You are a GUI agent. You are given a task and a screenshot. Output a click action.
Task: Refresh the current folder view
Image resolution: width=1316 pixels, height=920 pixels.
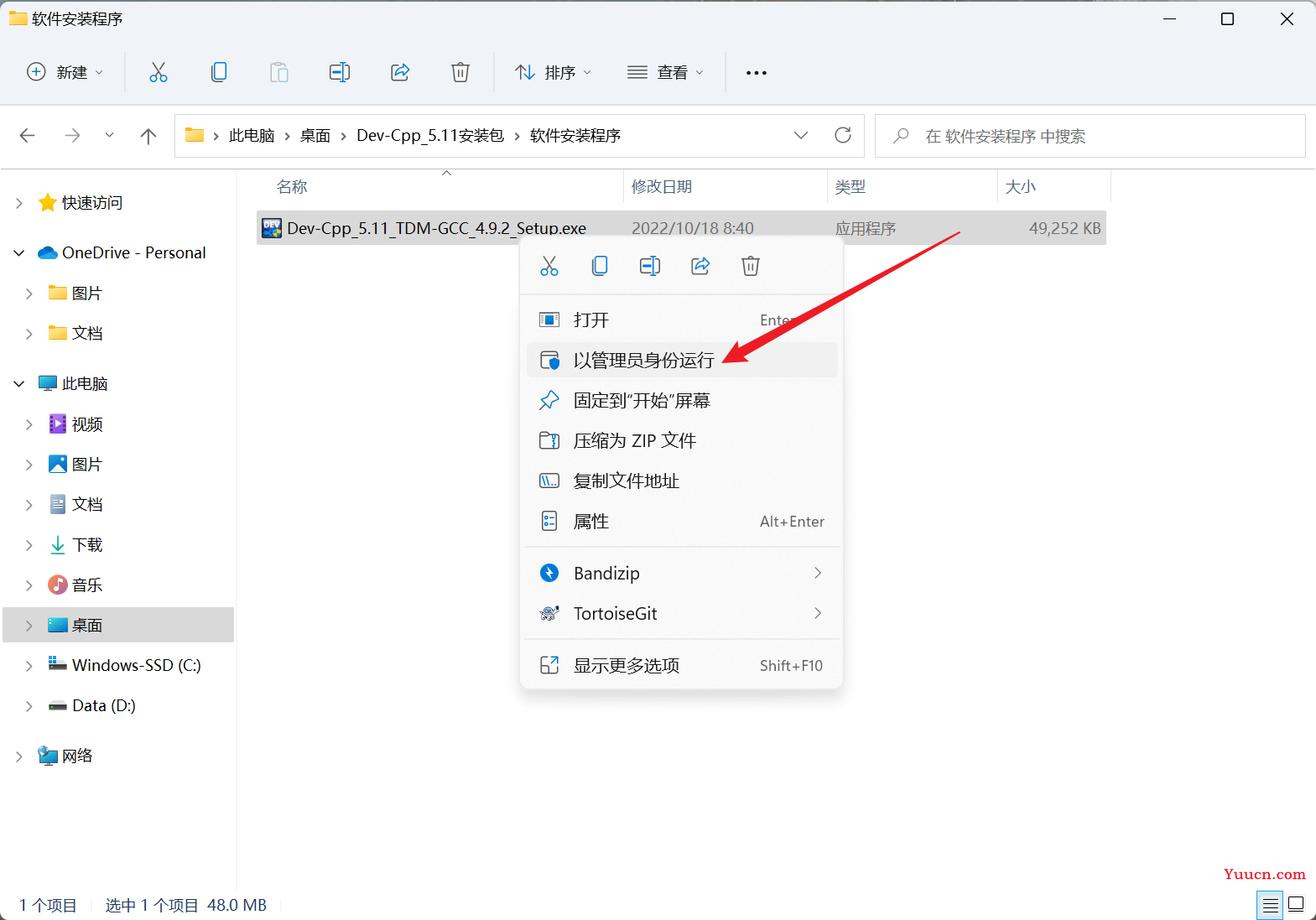pos(843,135)
